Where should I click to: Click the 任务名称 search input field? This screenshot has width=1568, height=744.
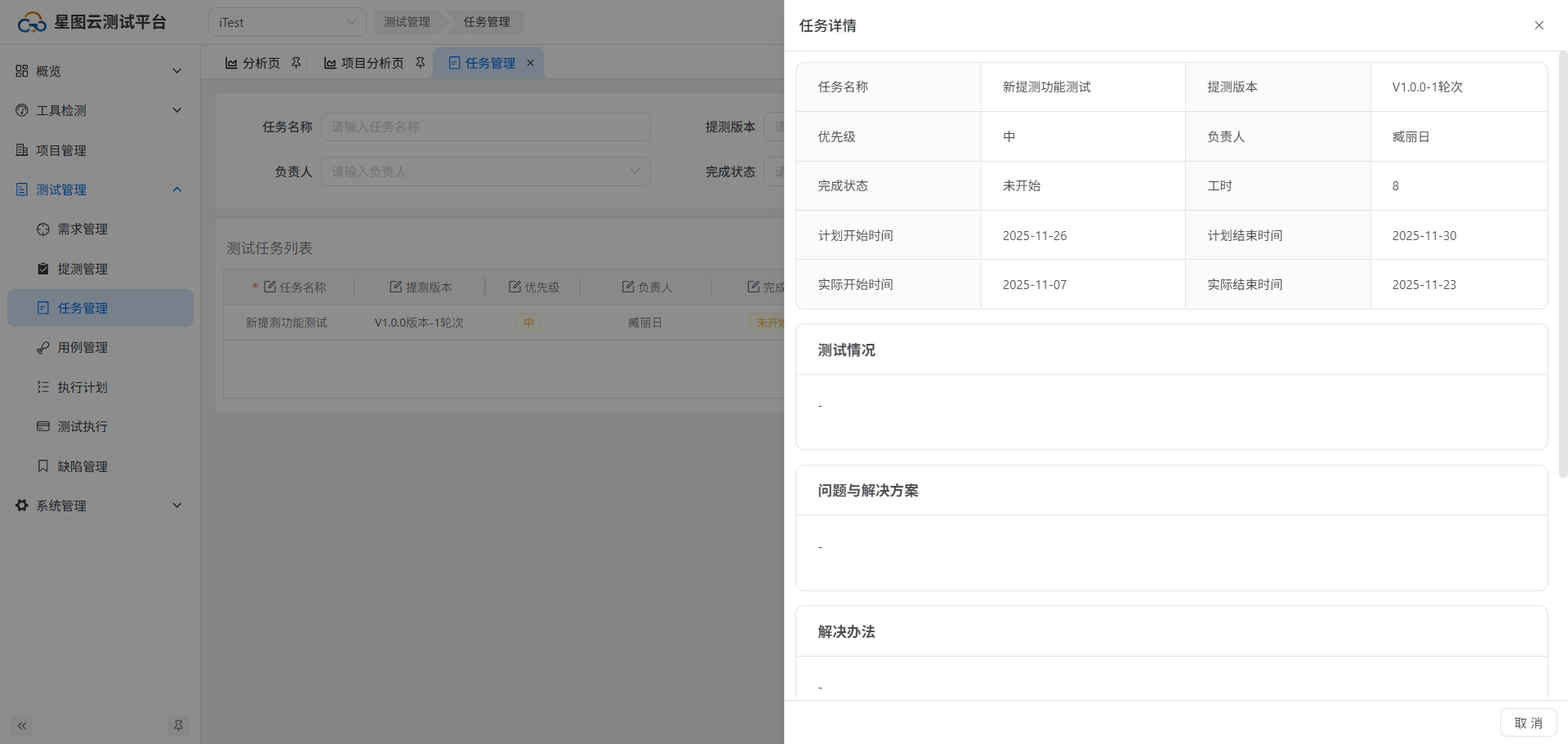click(x=485, y=127)
